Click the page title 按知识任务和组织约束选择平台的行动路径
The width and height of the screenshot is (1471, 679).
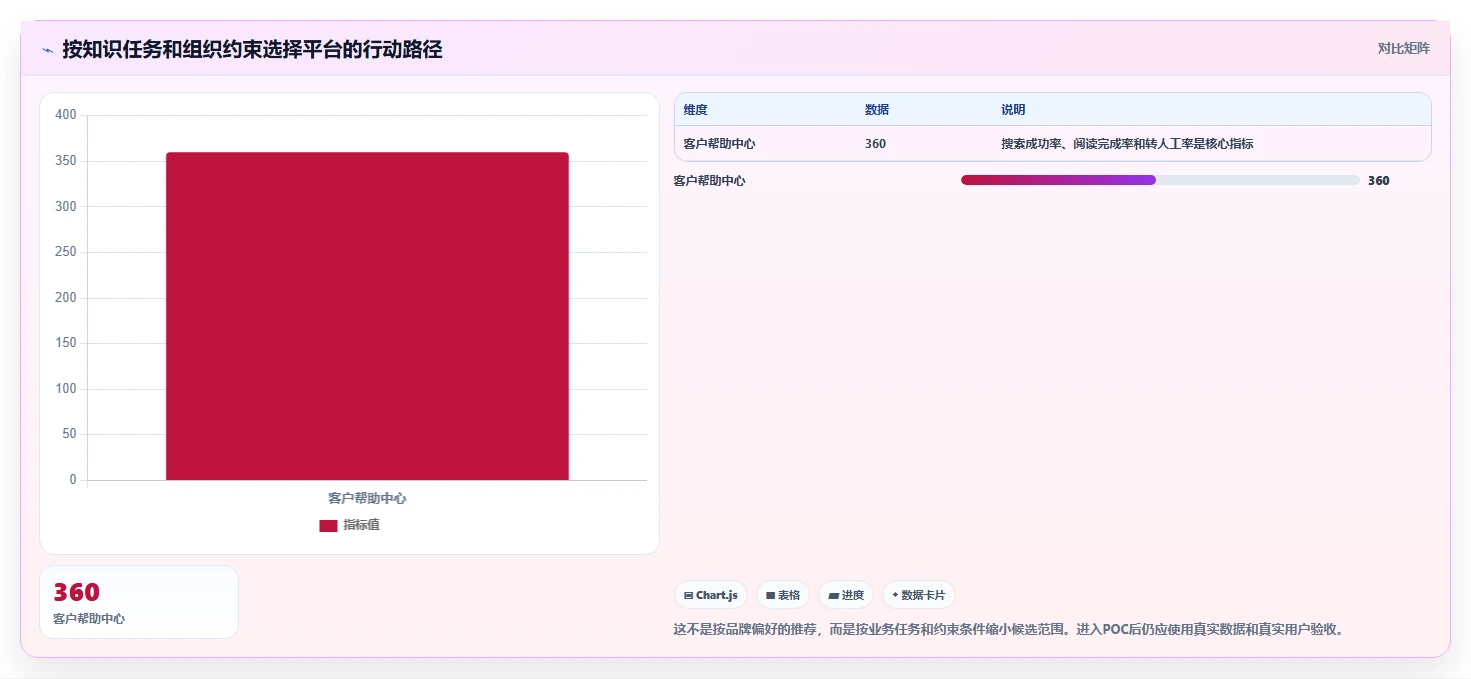click(252, 50)
